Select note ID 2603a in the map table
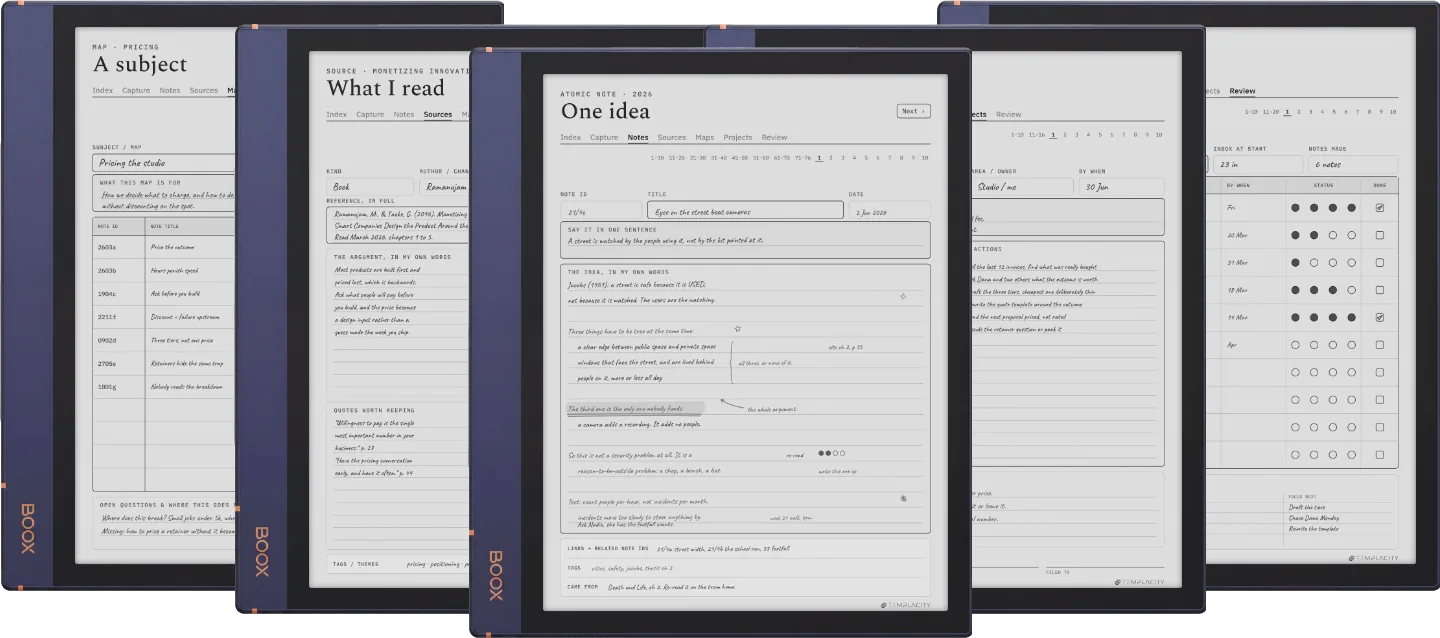 coord(107,247)
